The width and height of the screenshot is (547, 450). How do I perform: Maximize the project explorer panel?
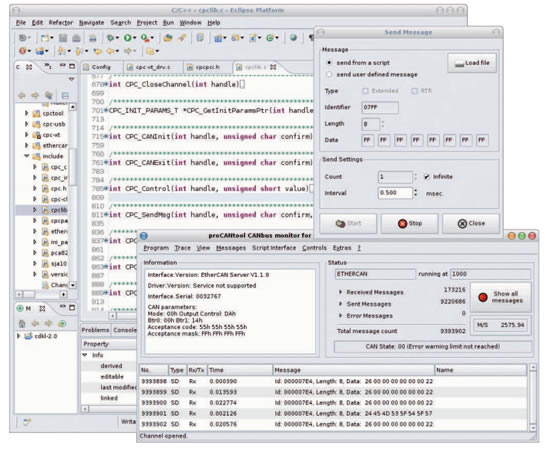[x=72, y=66]
